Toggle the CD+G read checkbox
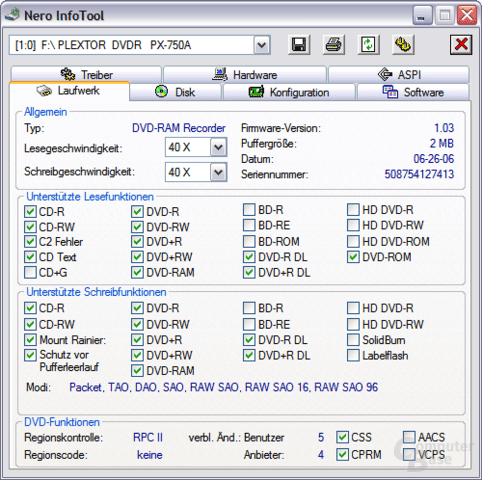This screenshot has width=482, height=480. [30, 272]
